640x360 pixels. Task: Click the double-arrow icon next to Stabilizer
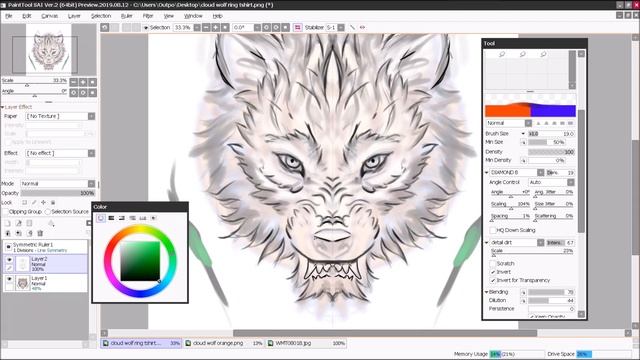362,27
